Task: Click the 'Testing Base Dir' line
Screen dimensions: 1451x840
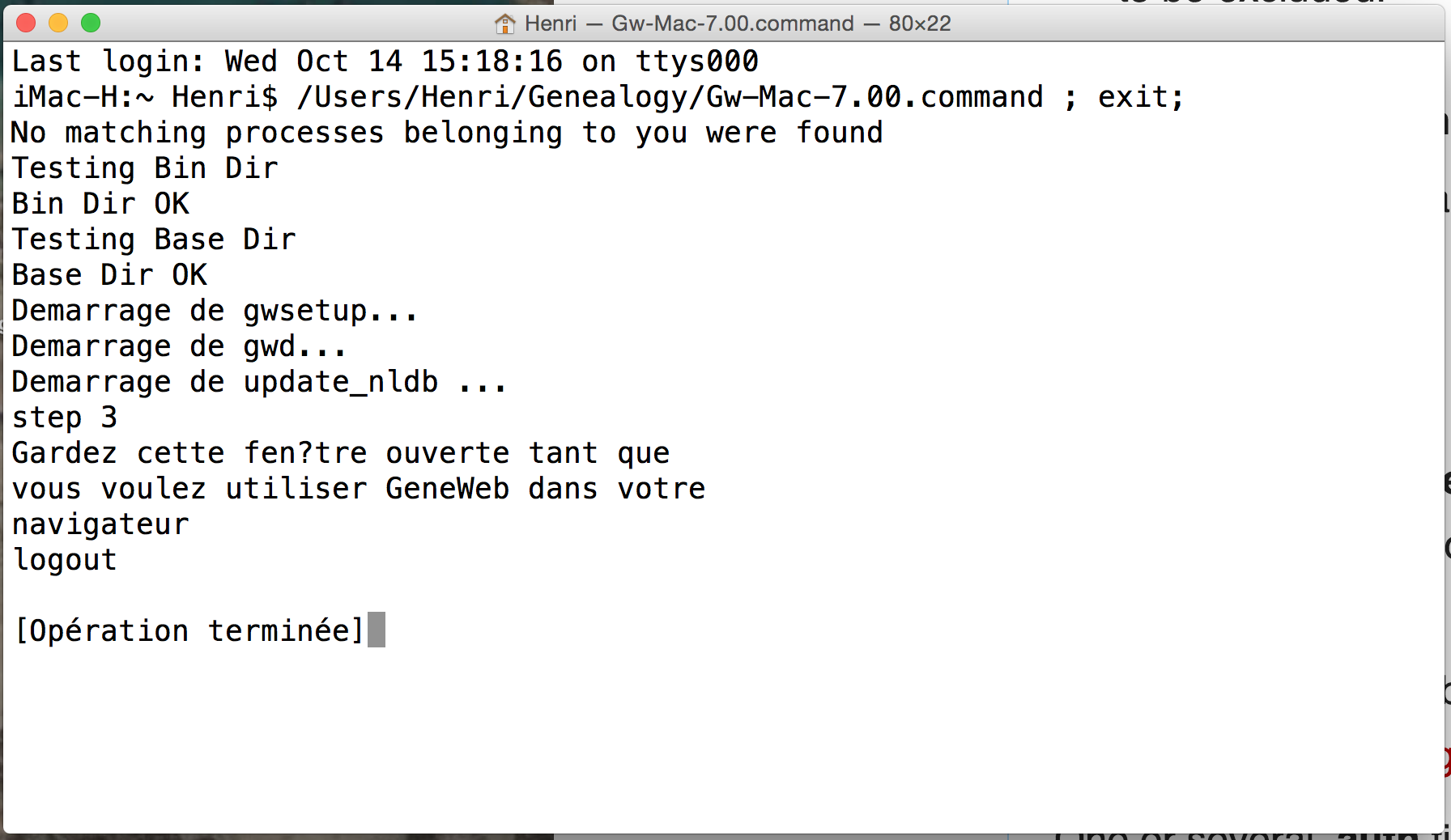Action: pyautogui.click(x=154, y=240)
